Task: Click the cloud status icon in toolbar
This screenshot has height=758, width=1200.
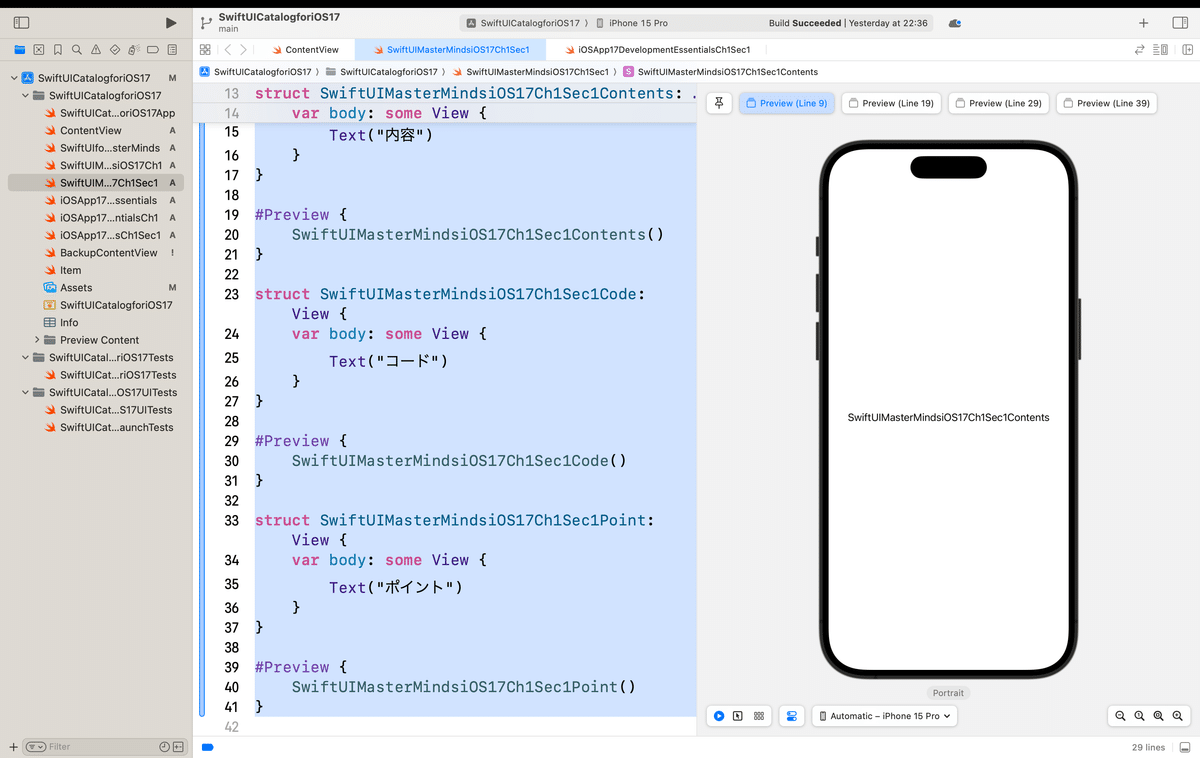Action: click(955, 23)
